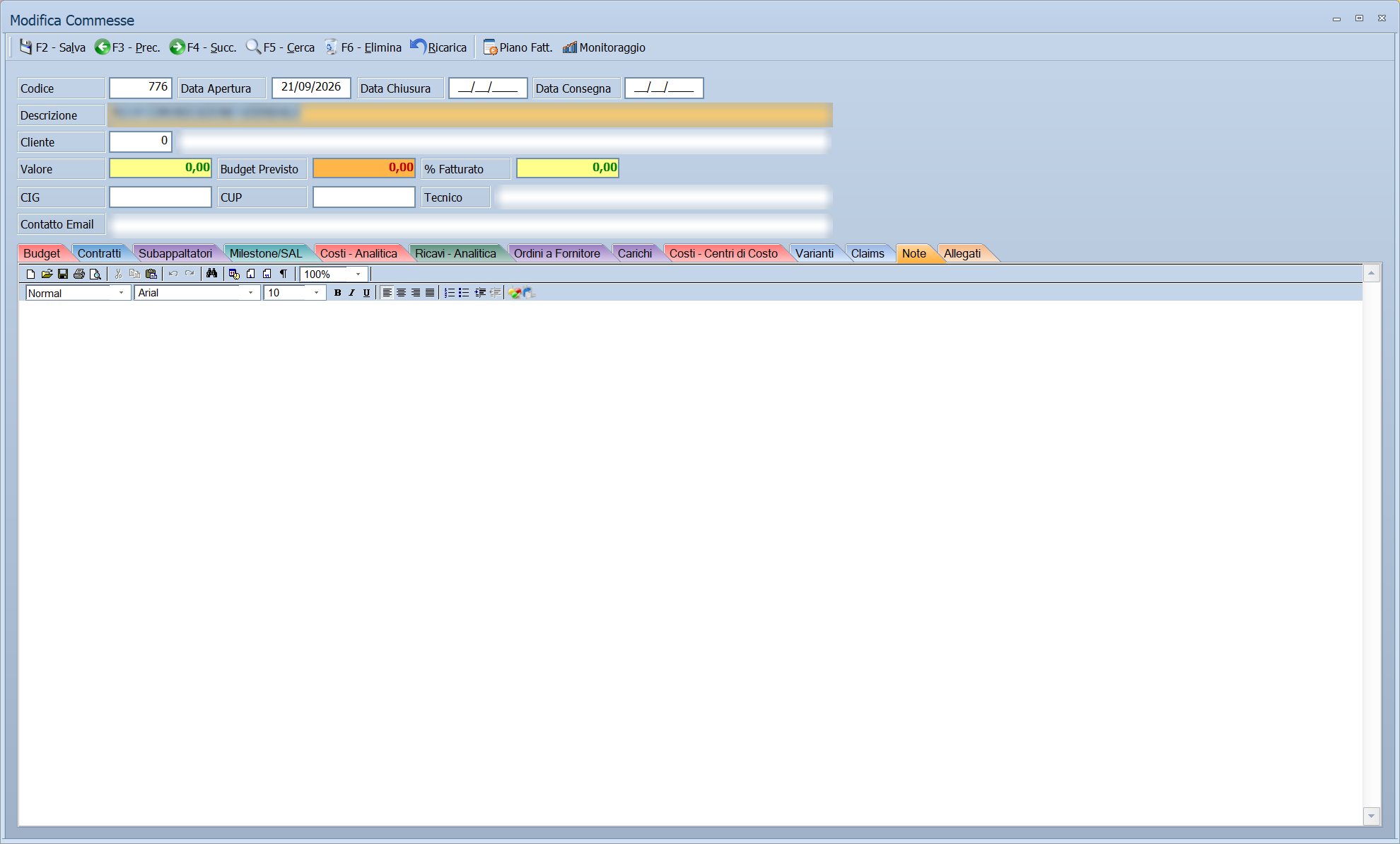Open the highlight color paint bucket icon
Screen dimensions: 1400x844
click(x=529, y=293)
